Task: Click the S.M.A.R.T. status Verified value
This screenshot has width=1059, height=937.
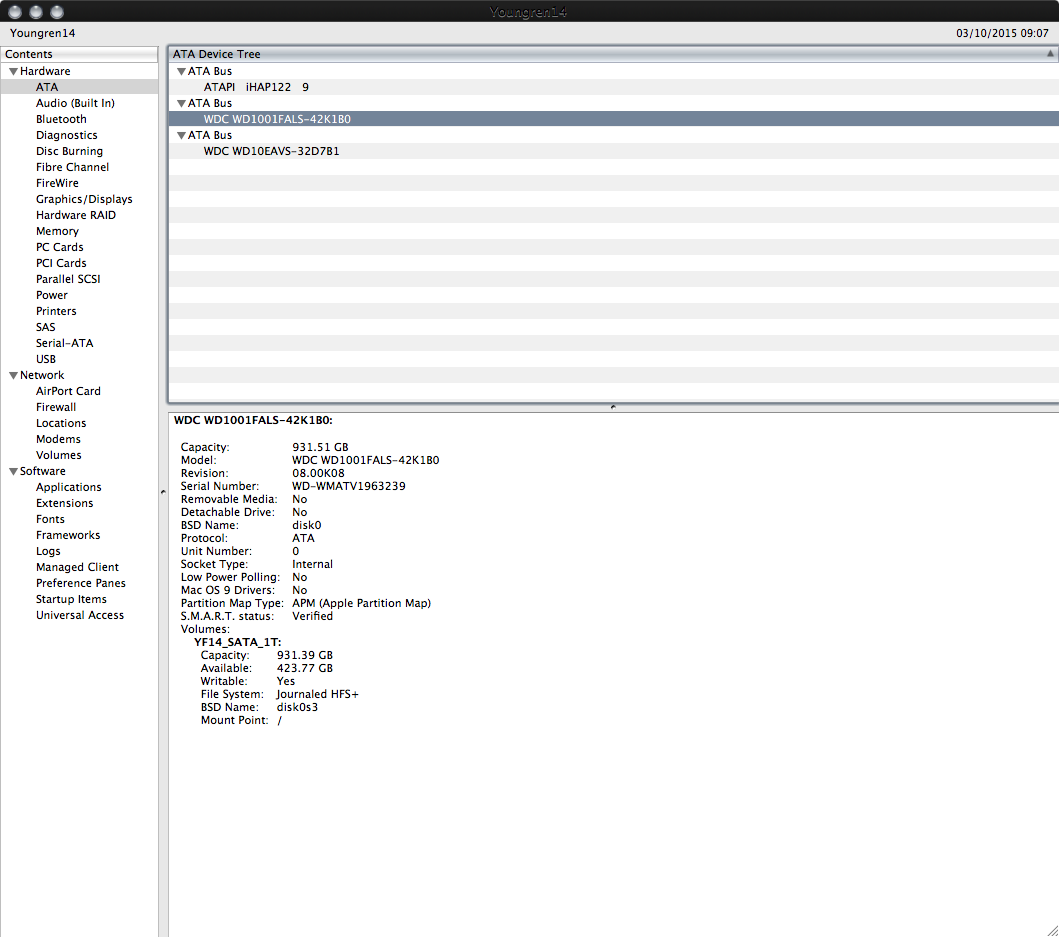Action: tap(312, 616)
